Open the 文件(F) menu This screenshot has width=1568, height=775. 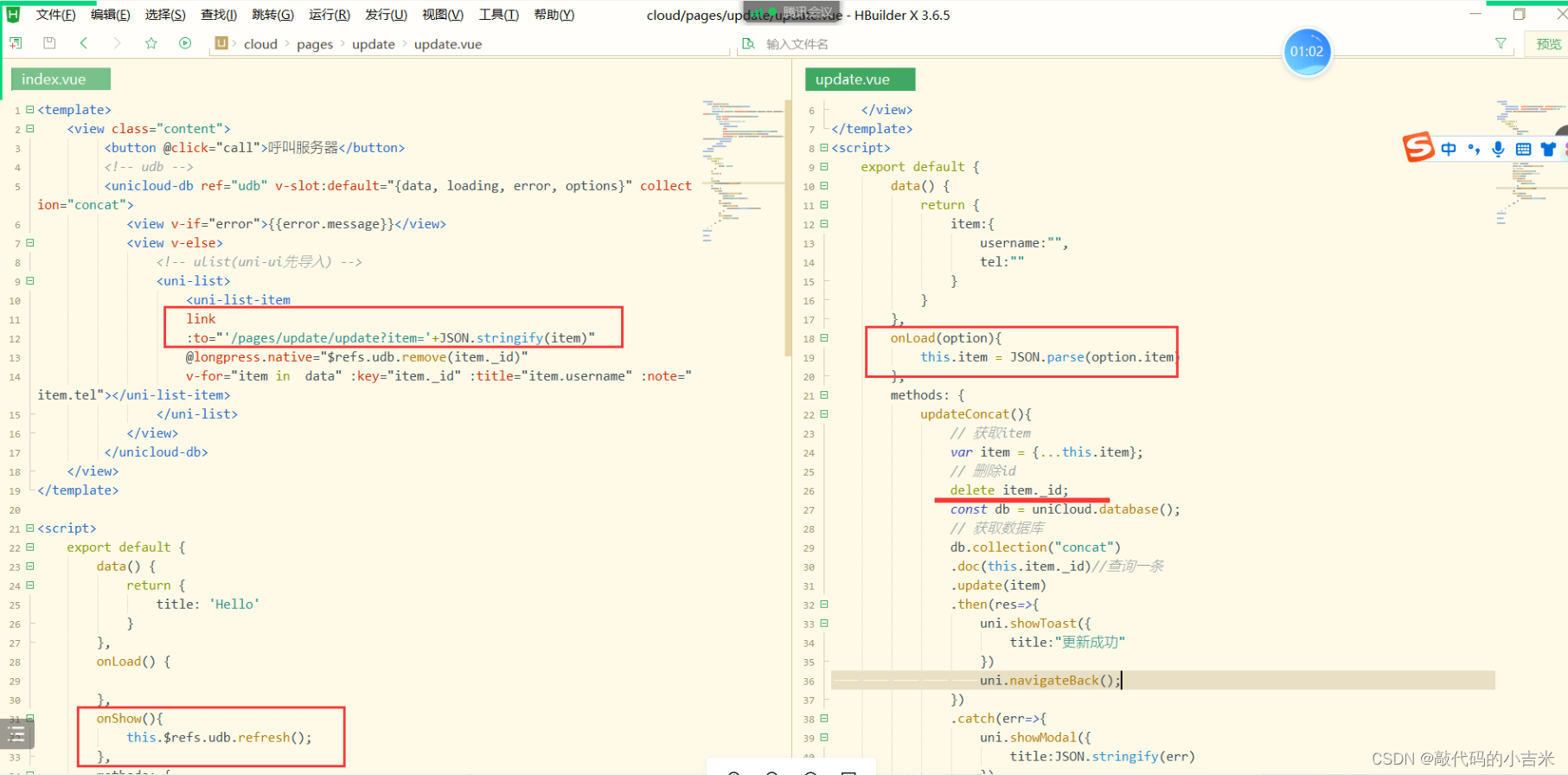tap(56, 15)
